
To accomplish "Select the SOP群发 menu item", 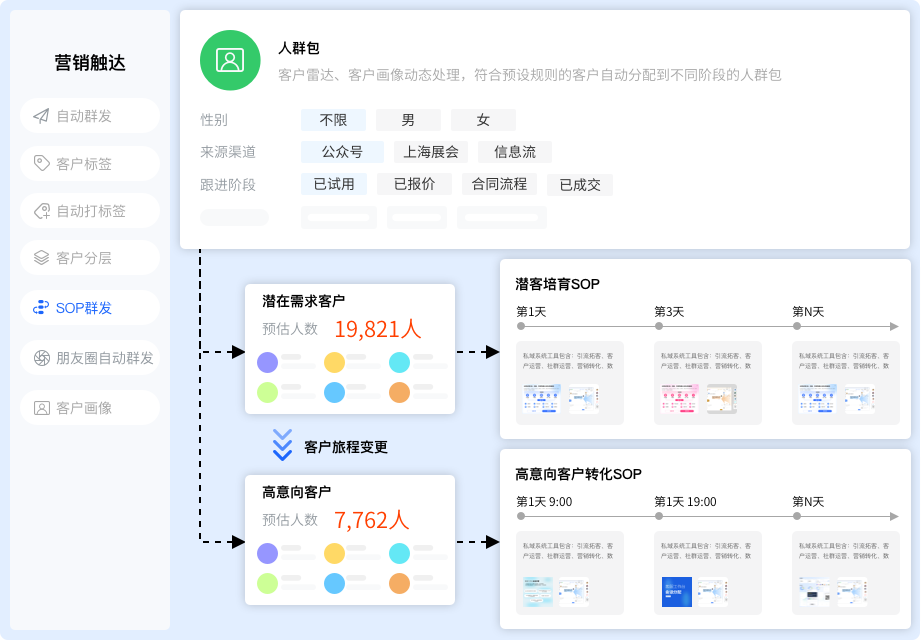I will tap(90, 308).
